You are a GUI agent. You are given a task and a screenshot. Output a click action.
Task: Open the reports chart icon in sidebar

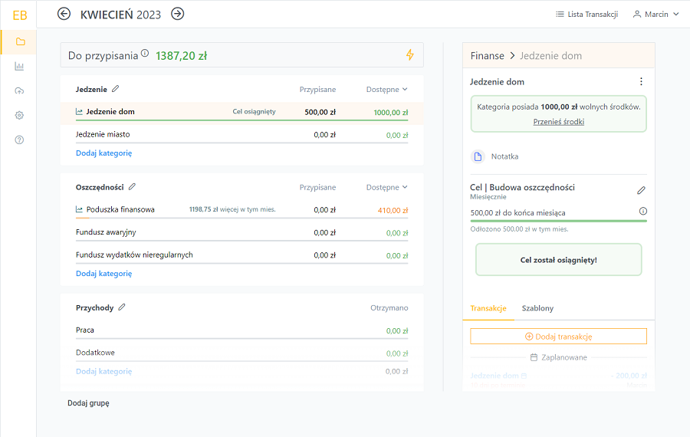coord(19,67)
